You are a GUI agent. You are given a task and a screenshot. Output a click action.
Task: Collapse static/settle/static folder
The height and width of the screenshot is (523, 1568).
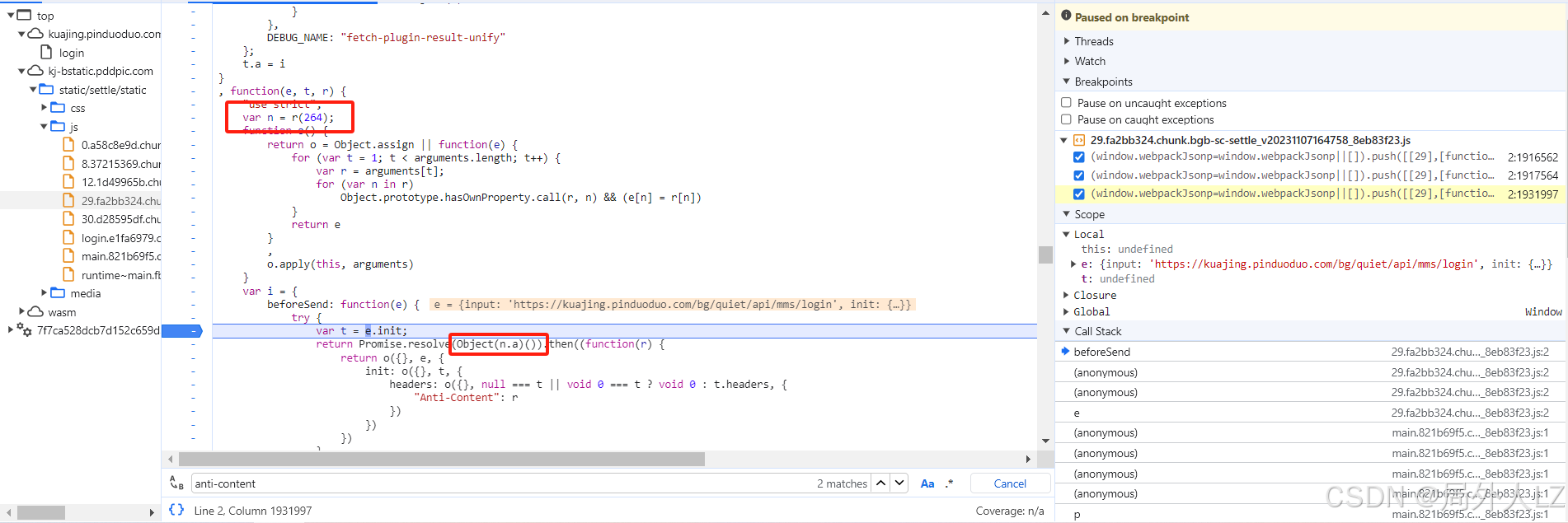[x=33, y=89]
